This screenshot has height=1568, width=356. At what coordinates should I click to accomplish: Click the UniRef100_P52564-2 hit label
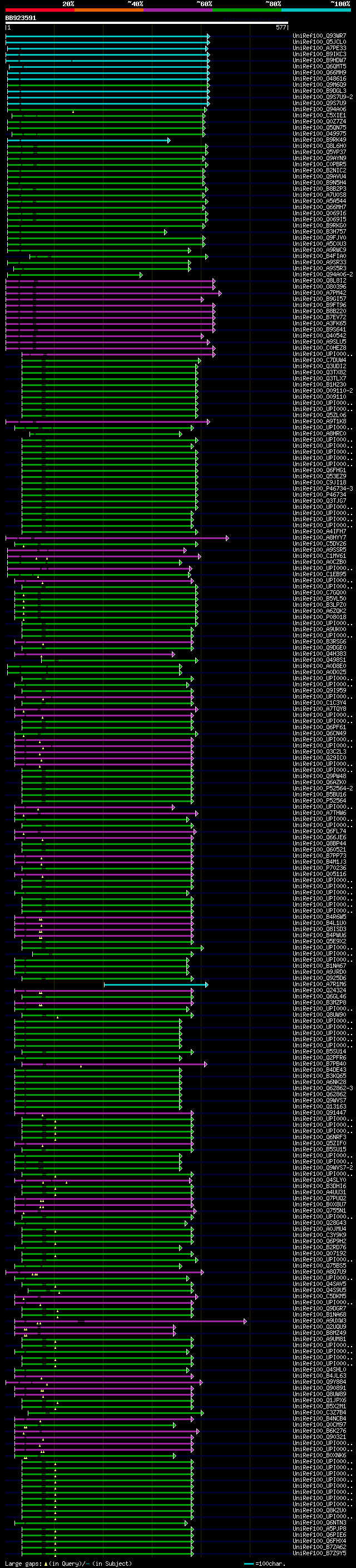pyautogui.click(x=323, y=788)
